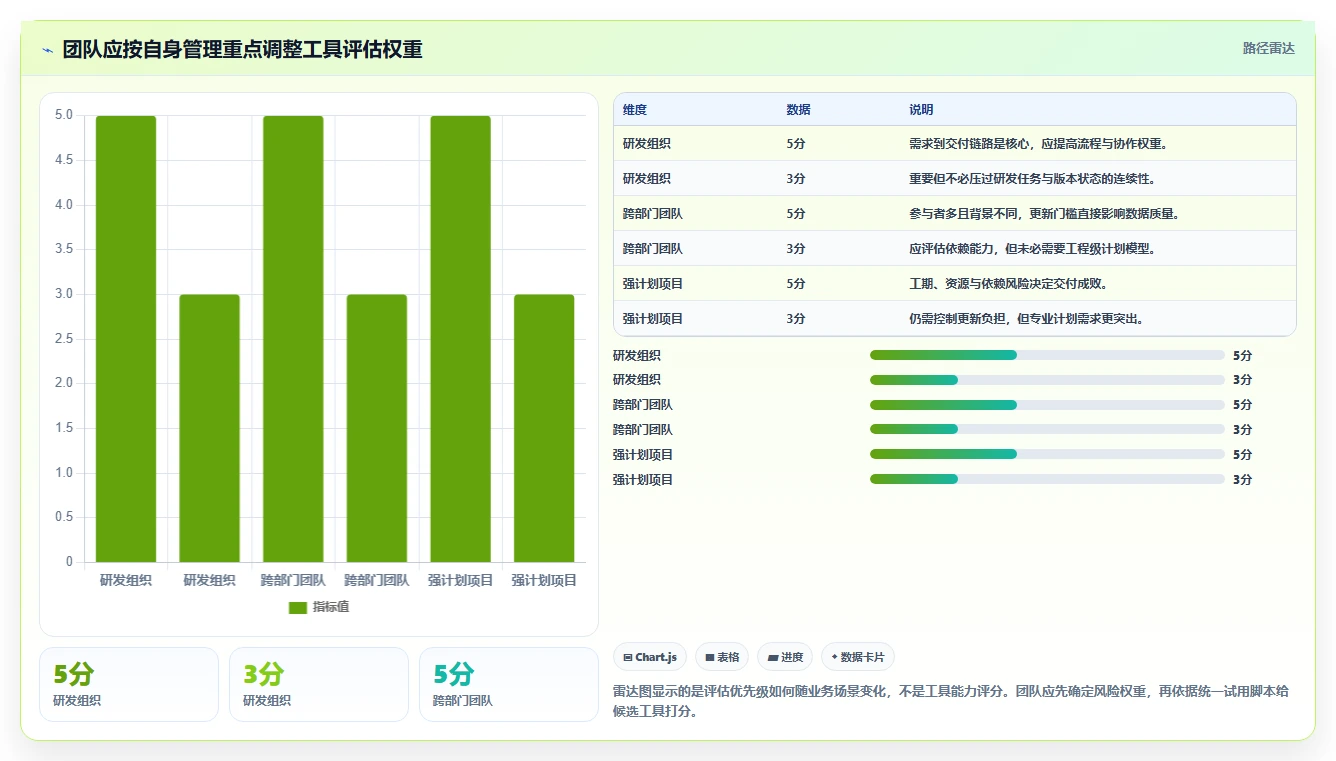Click the 1.5 y-axis label
This screenshot has height=761, width=1336.
click(x=64, y=428)
